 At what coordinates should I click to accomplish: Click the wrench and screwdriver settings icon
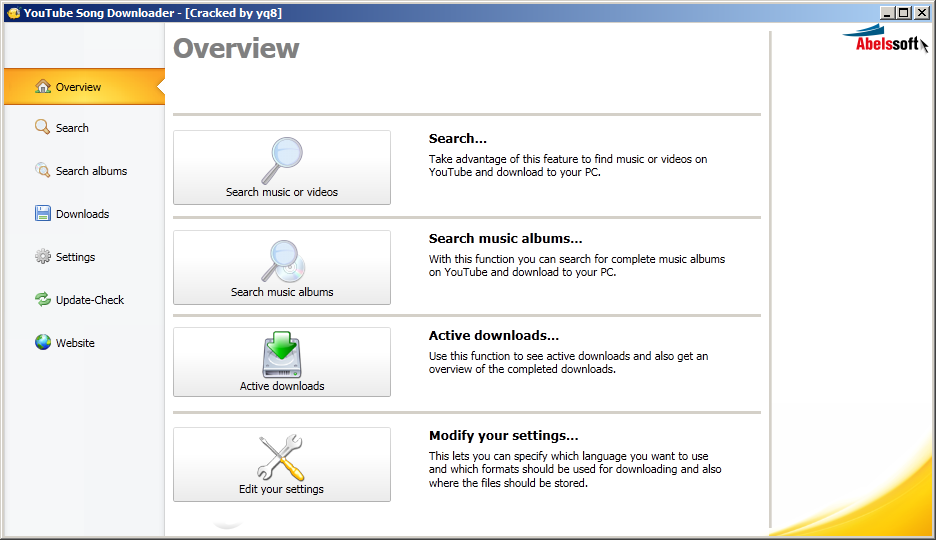pos(282,458)
